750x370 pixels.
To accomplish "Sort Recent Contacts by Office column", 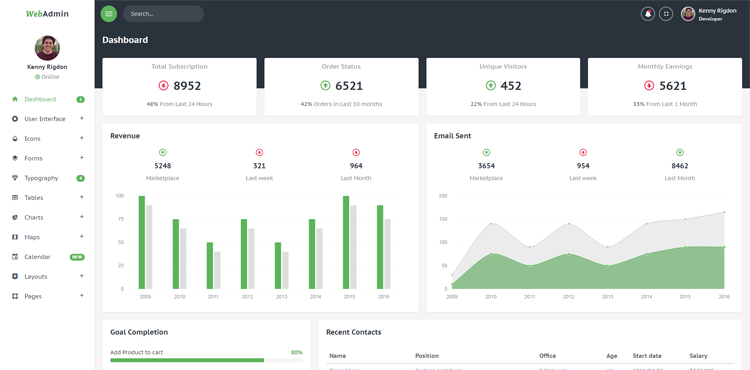I will click(548, 356).
